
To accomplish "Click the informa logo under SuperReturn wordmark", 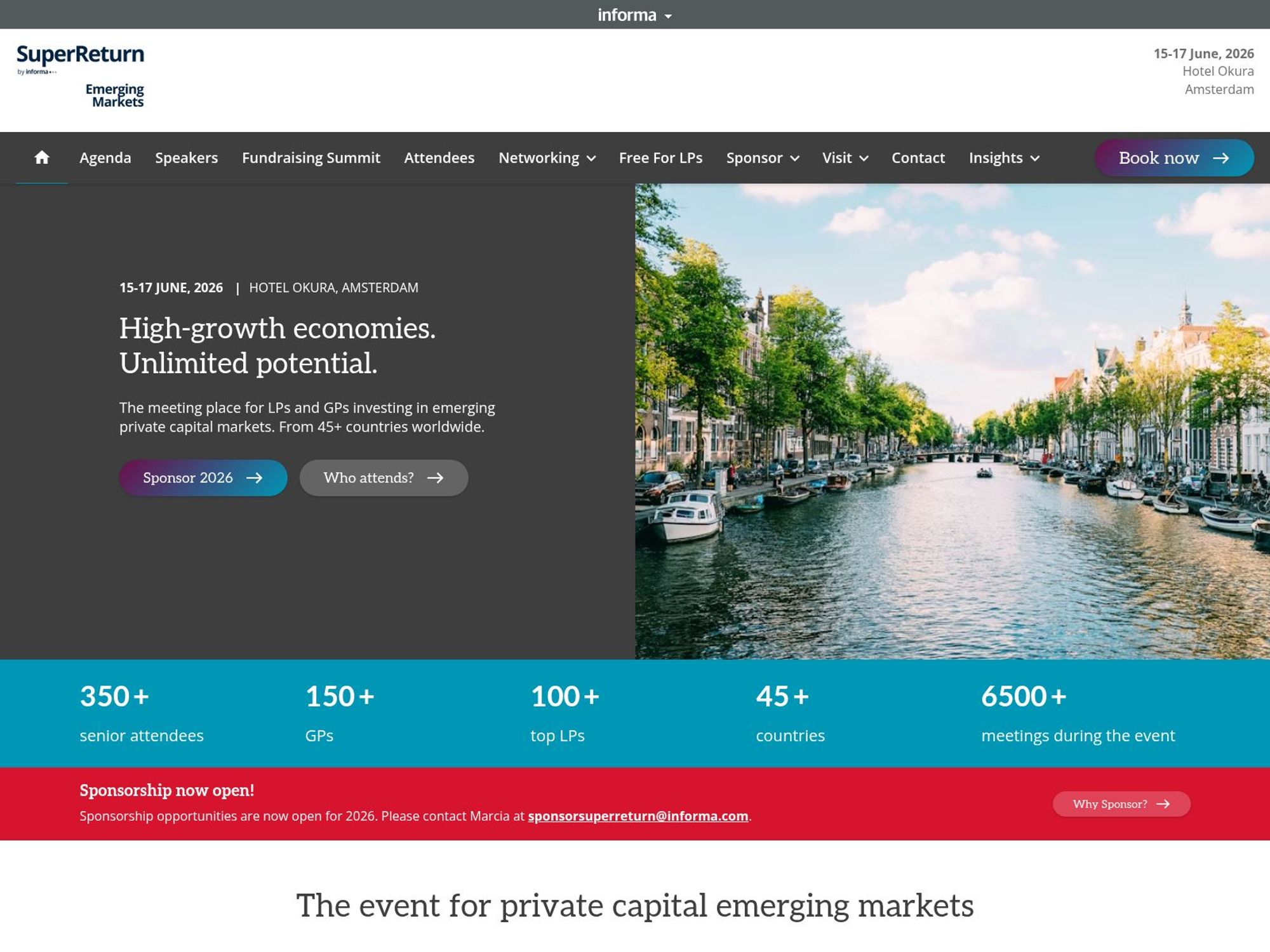I will [x=36, y=72].
